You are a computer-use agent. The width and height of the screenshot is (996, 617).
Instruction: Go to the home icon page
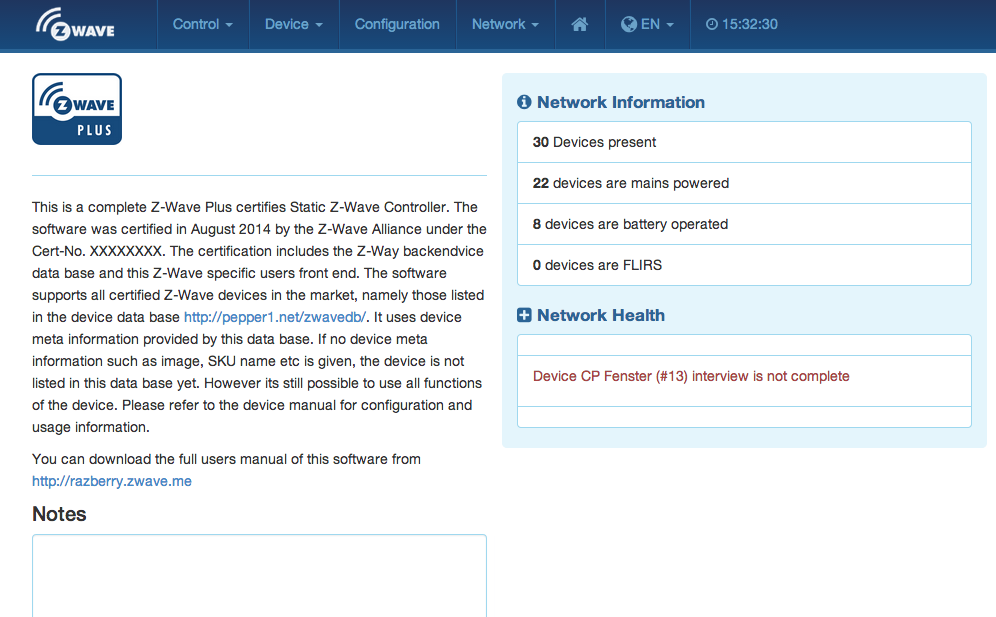[x=580, y=24]
